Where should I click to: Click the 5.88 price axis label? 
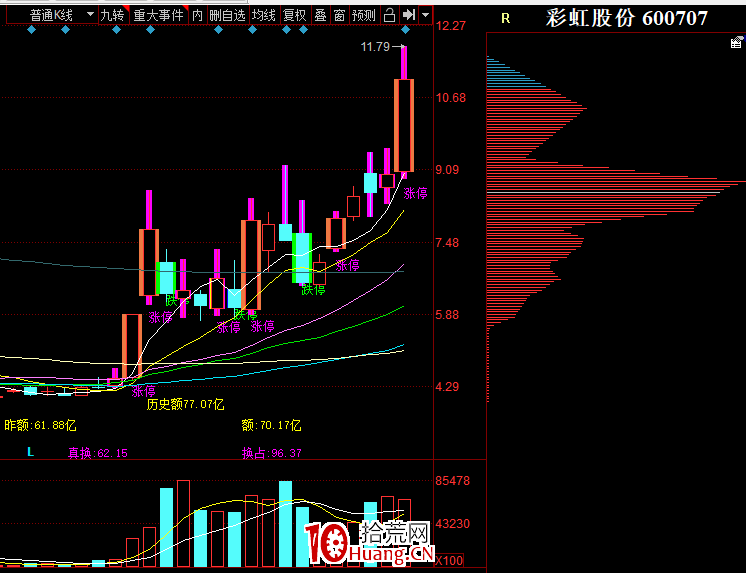[x=447, y=315]
